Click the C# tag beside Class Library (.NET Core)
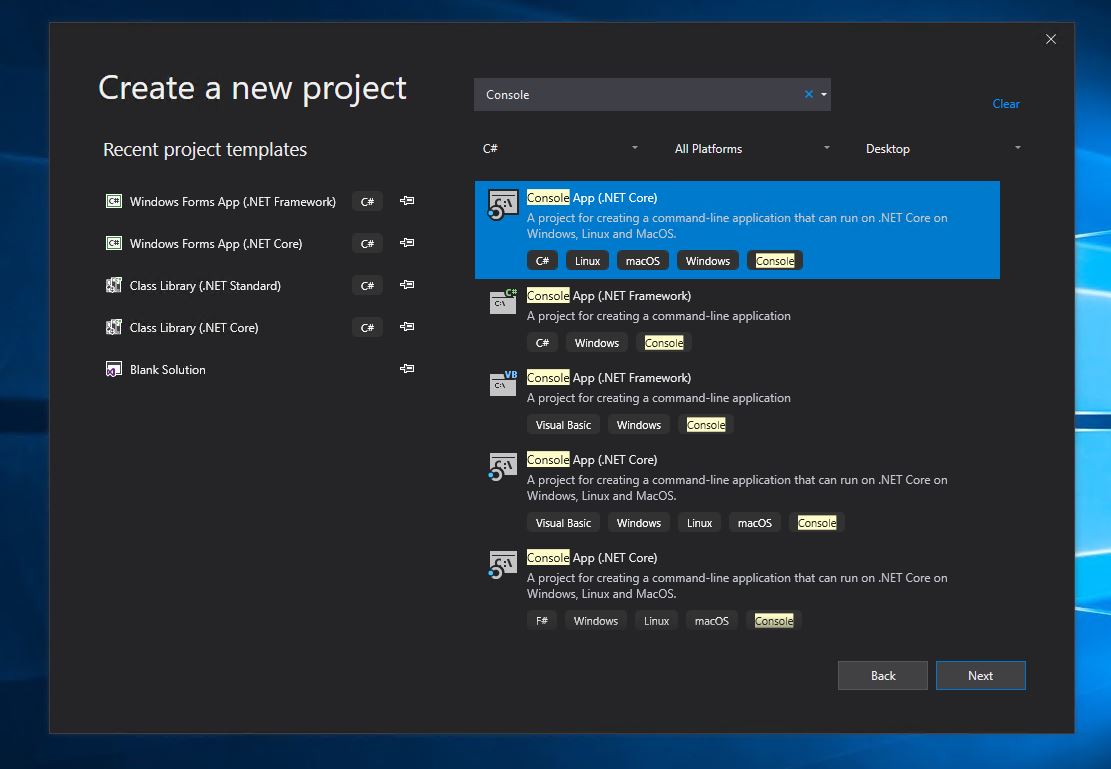Viewport: 1111px width, 769px height. [x=367, y=327]
